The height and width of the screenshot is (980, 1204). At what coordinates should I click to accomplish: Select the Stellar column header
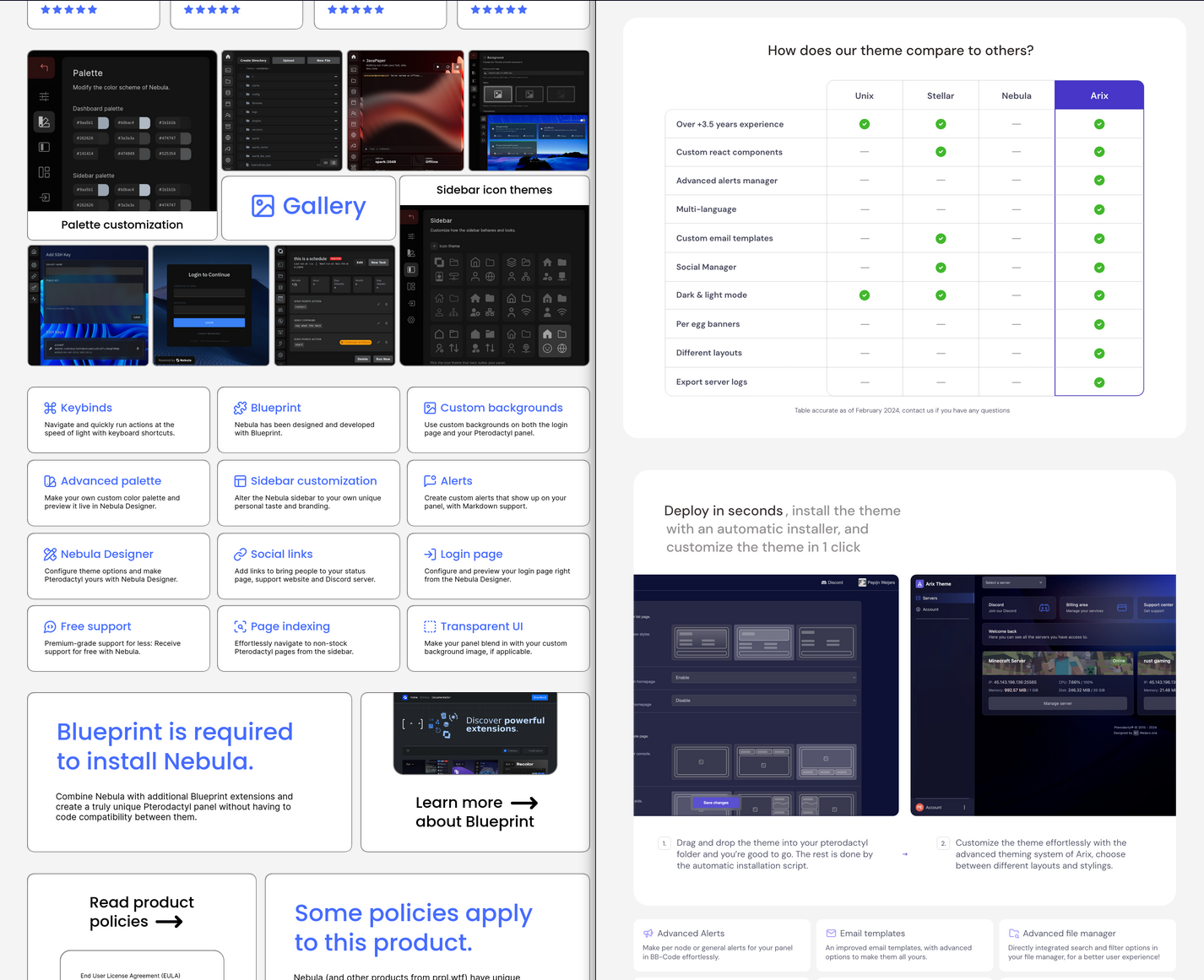[941, 95]
